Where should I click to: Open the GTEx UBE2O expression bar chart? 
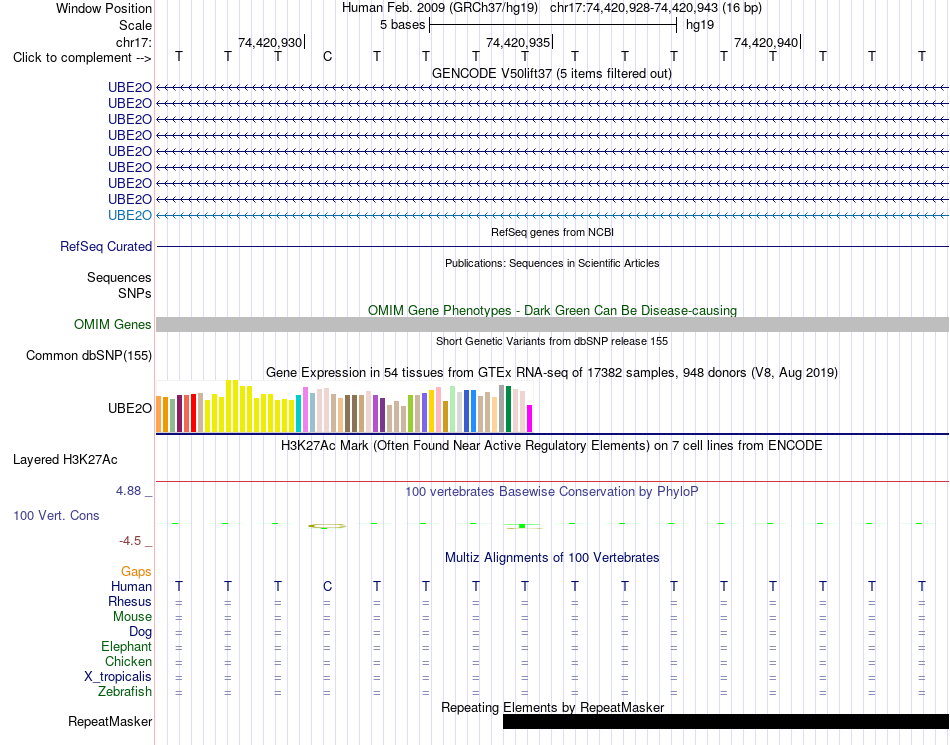(x=344, y=406)
